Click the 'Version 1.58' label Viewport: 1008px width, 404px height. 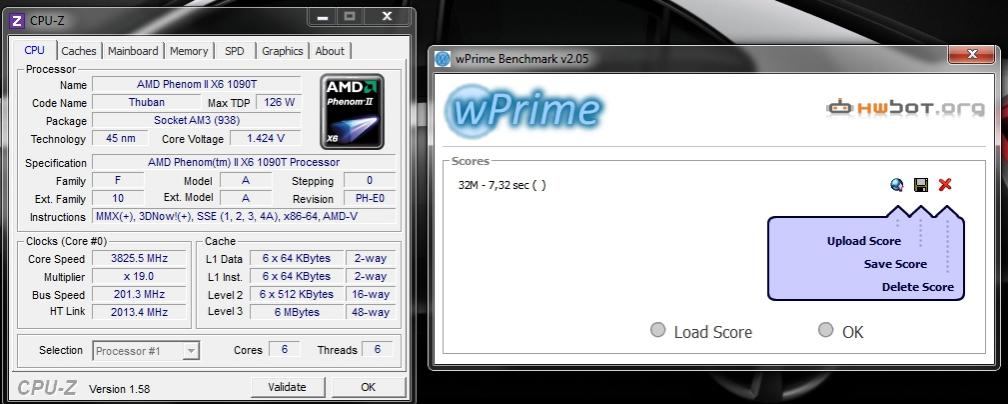click(x=119, y=389)
